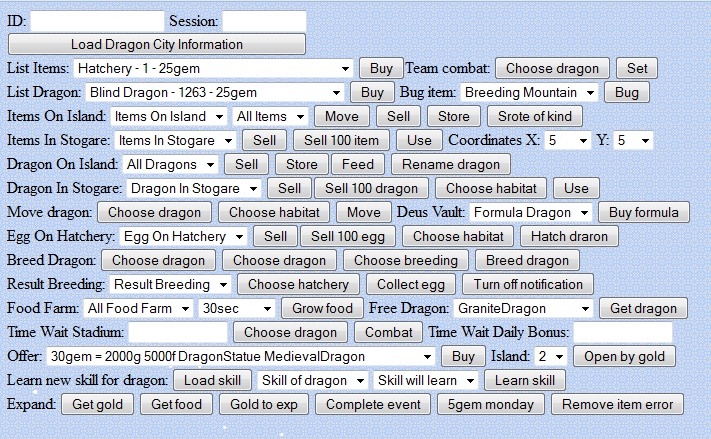The height and width of the screenshot is (439, 711).
Task: Click Choose habitat in Dragon In Stogare row
Action: point(491,189)
